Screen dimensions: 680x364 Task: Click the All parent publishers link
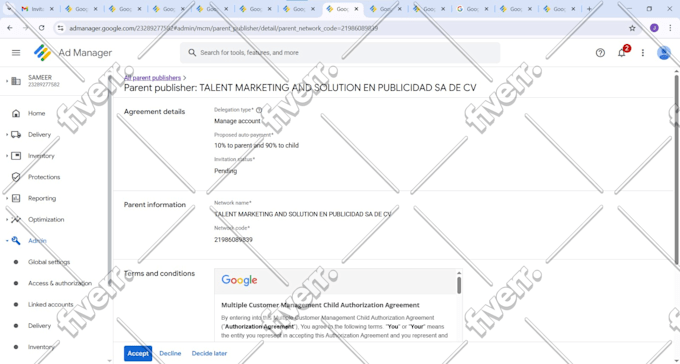click(x=152, y=78)
